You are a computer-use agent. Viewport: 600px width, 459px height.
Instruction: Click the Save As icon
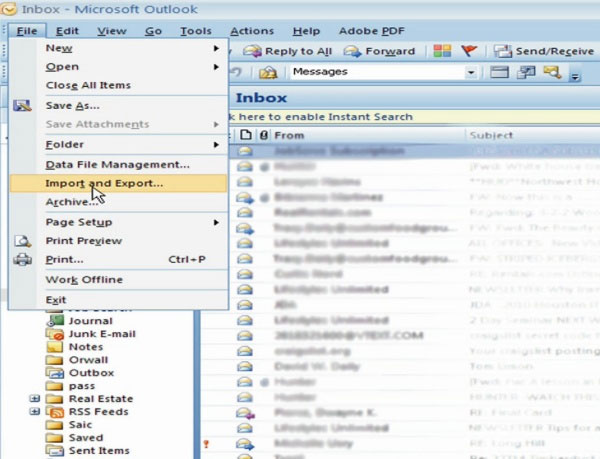[22, 106]
